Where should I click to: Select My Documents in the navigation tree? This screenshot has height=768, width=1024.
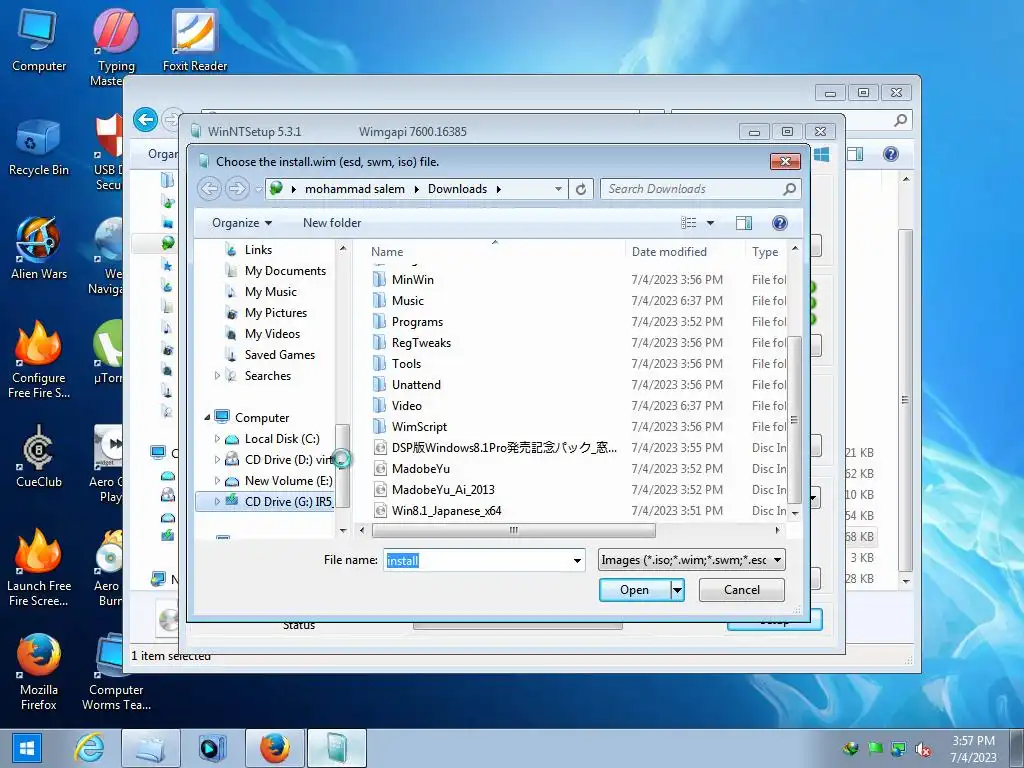point(285,270)
